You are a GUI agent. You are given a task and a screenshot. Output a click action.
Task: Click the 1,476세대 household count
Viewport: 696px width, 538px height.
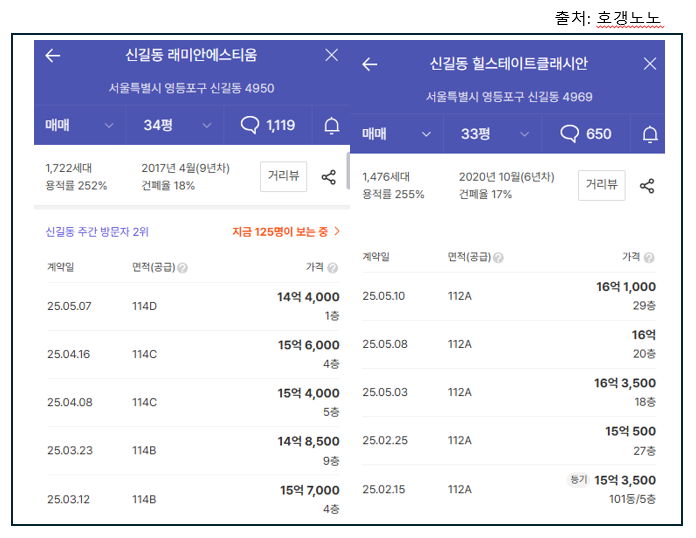386,177
